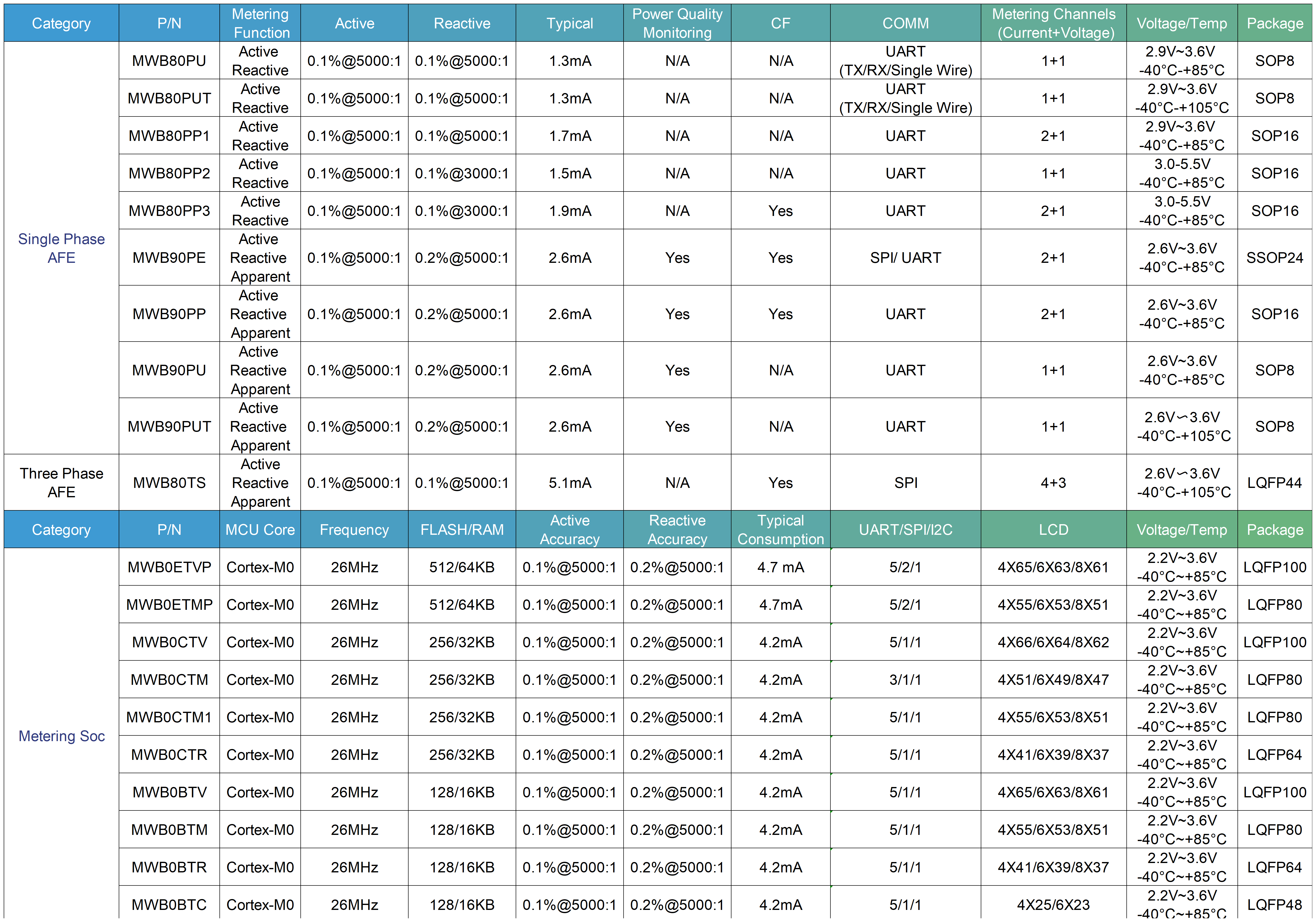This screenshot has width=1316, height=922.
Task: Click the Power Quality Monitoring header
Action: [x=677, y=23]
